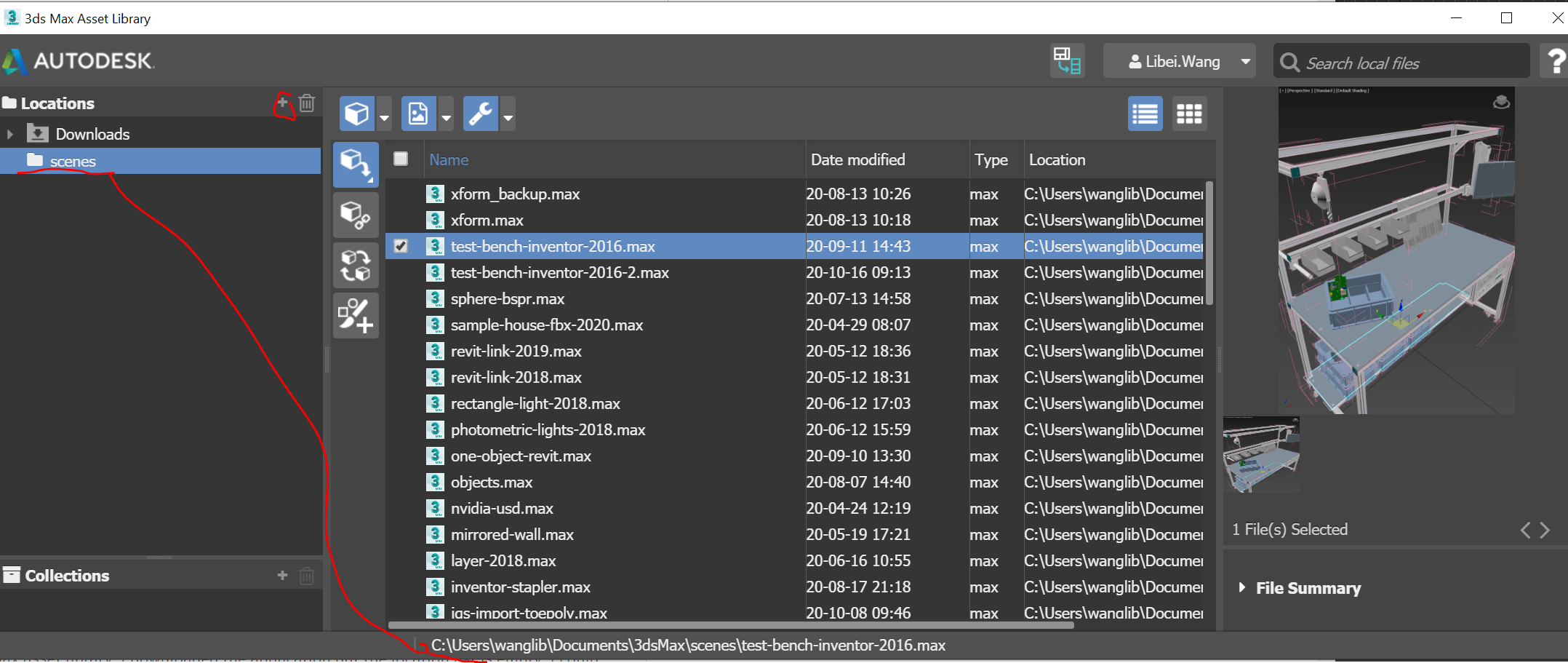
Task: Select the scenes folder location
Action: [73, 161]
